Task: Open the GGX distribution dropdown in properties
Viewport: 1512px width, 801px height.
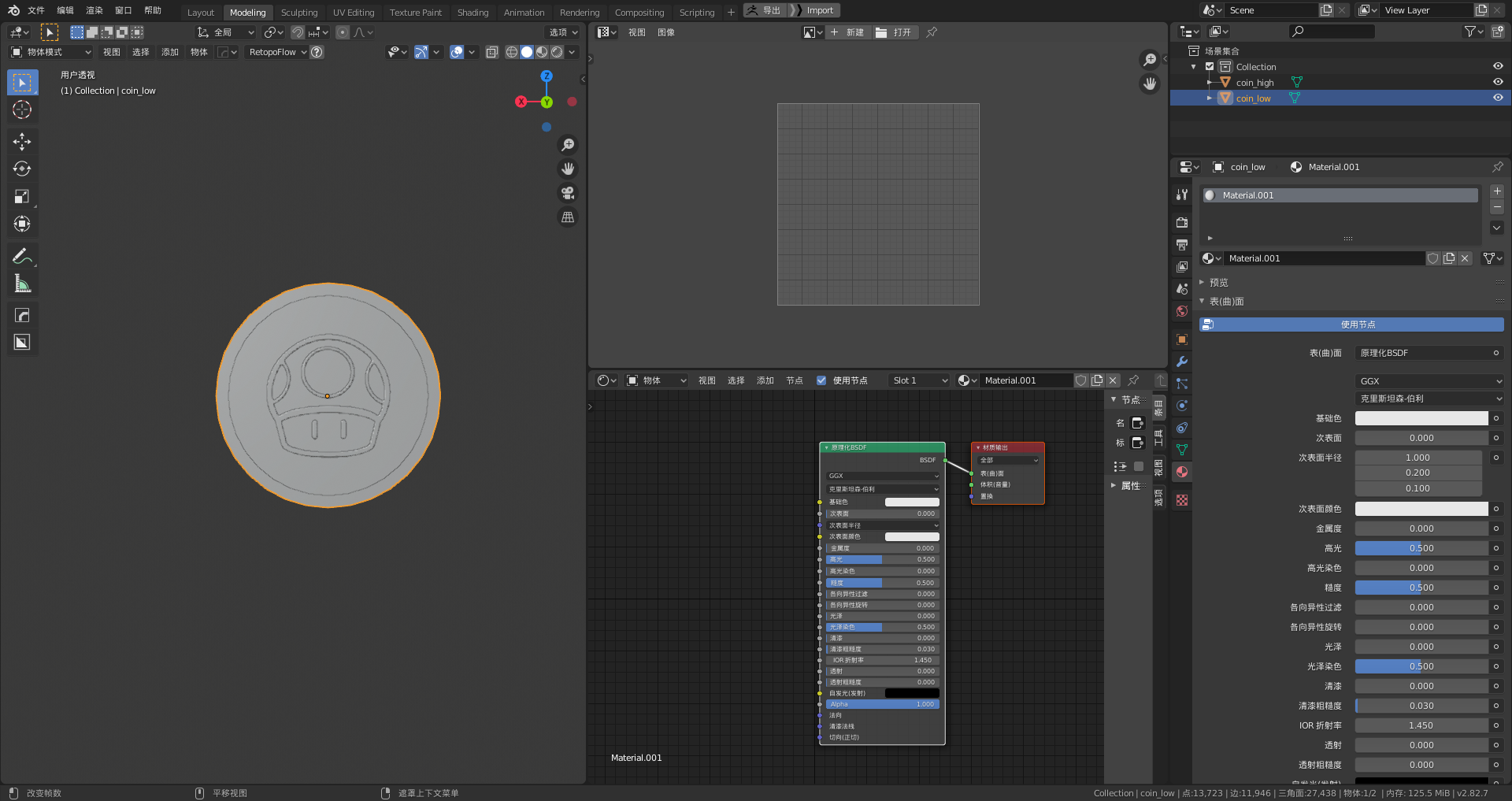Action: click(x=1430, y=381)
